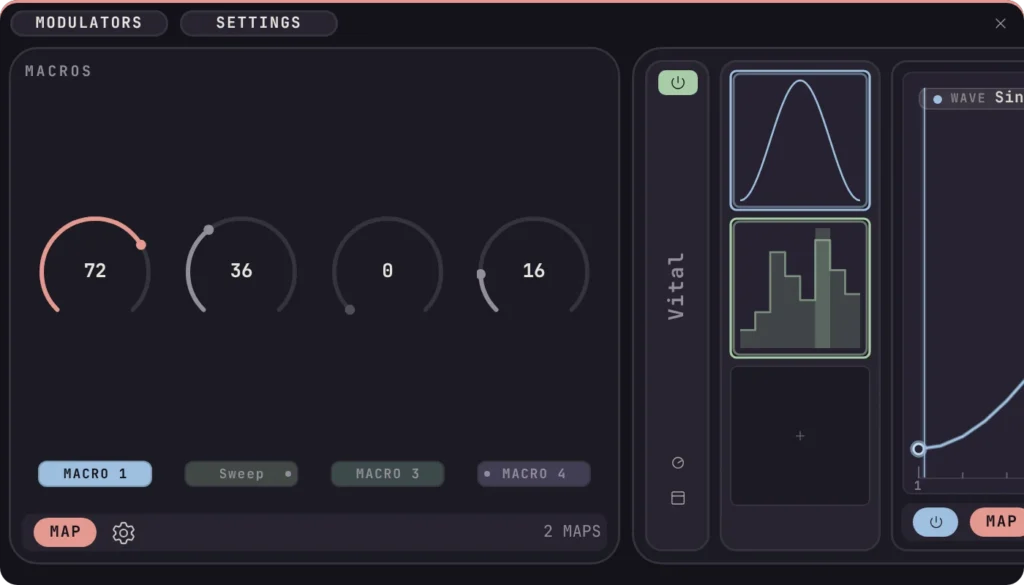
Task: Open the Settings tab
Action: coord(259,23)
